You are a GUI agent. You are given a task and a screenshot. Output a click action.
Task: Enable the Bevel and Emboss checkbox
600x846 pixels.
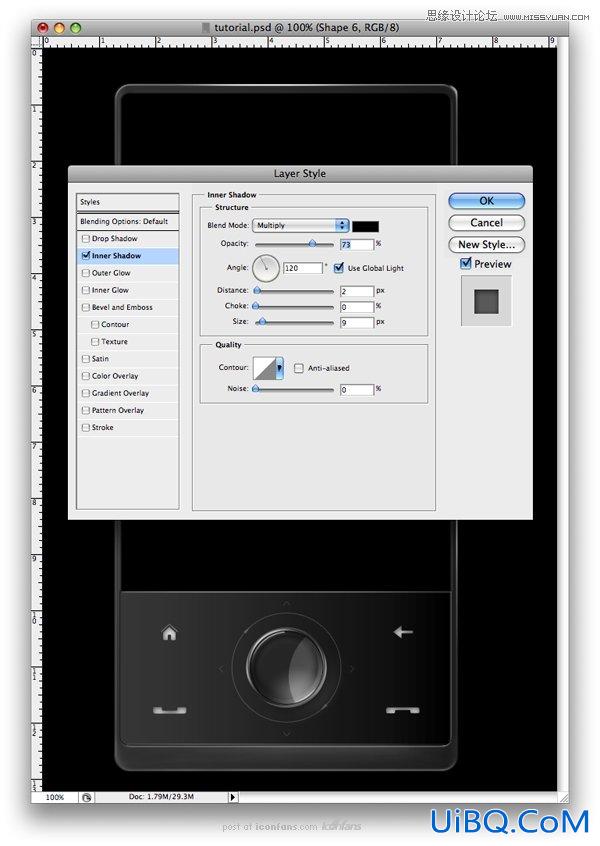click(86, 308)
